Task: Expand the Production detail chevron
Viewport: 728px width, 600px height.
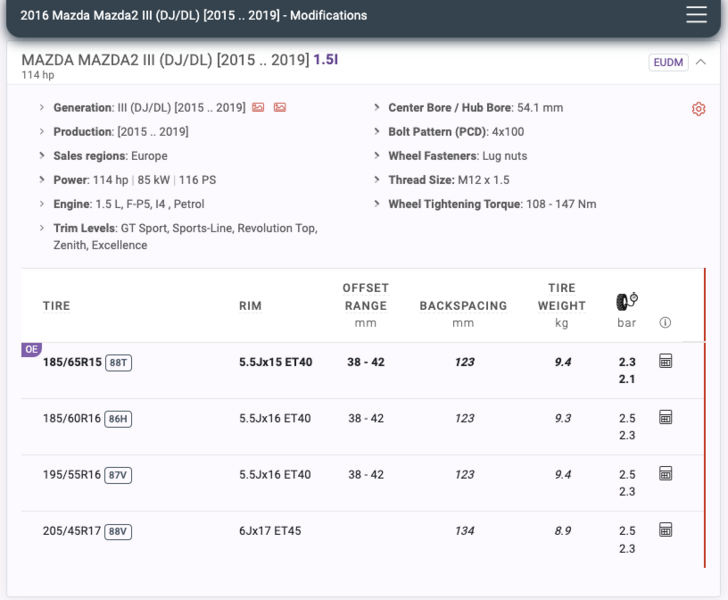Action: coord(42,131)
